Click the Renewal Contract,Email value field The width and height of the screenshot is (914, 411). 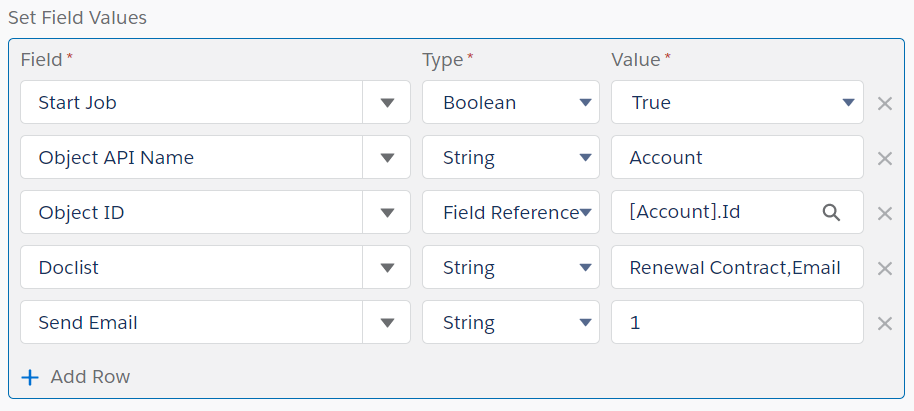click(x=737, y=267)
